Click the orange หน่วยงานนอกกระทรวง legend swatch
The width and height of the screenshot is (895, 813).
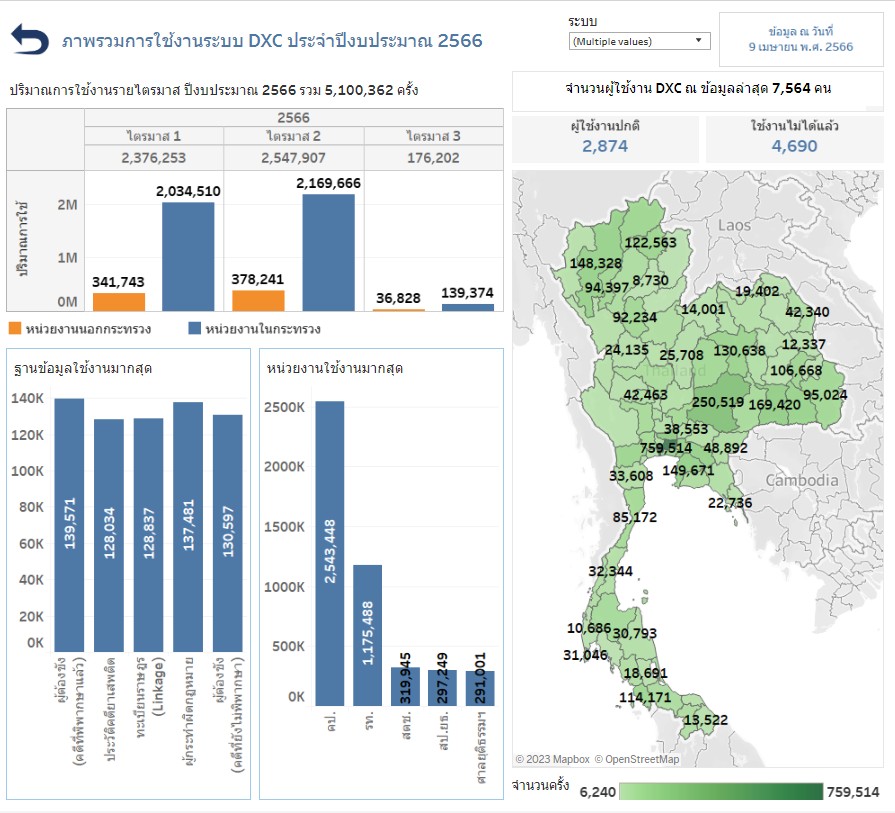point(15,328)
